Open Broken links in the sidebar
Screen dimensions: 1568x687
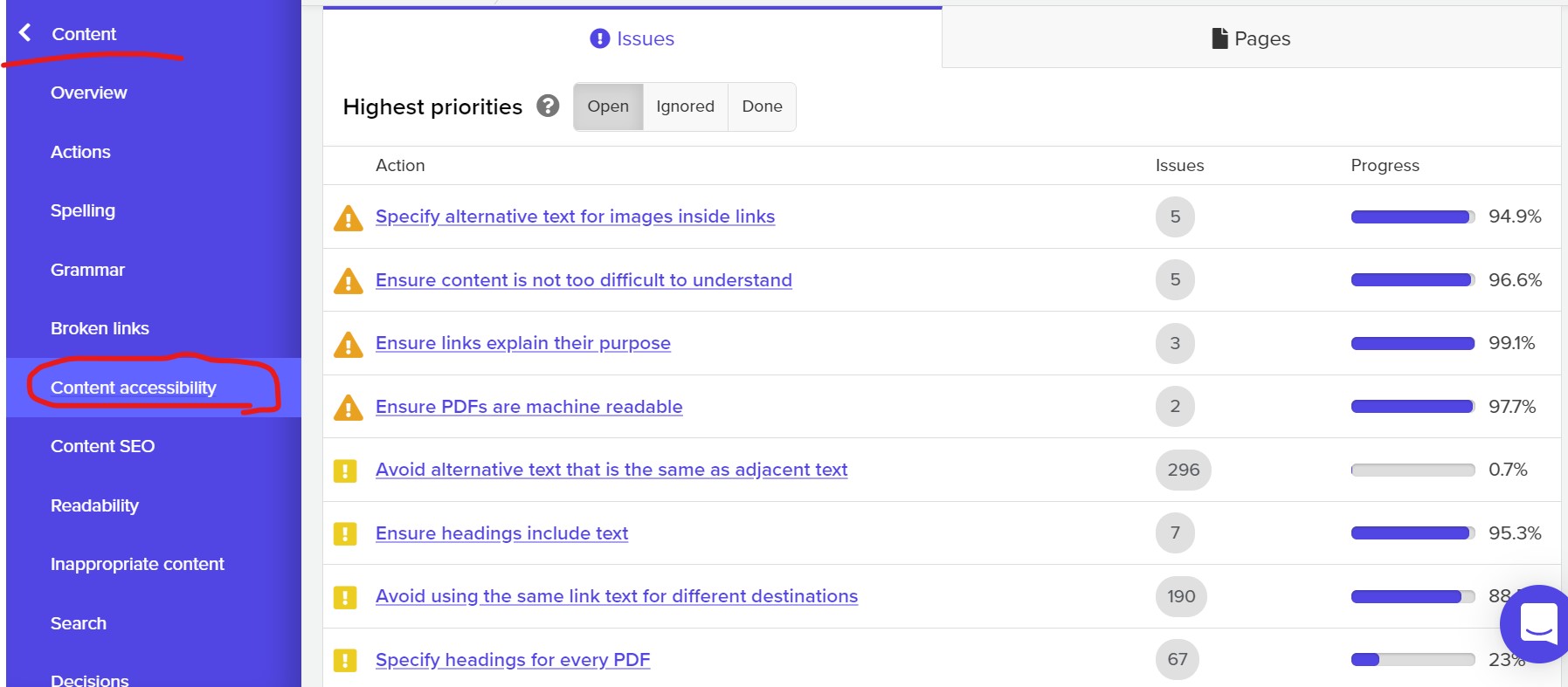tap(100, 328)
